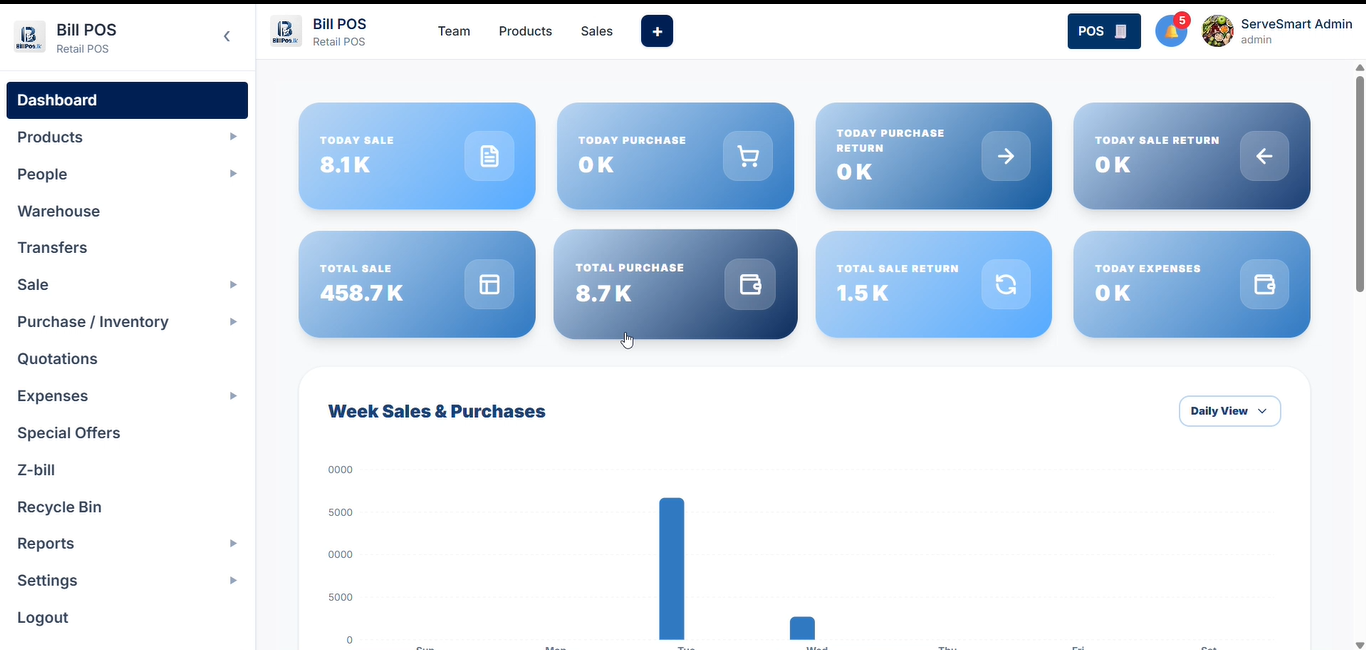Open Recycle Bin from the sidebar

coord(127,507)
